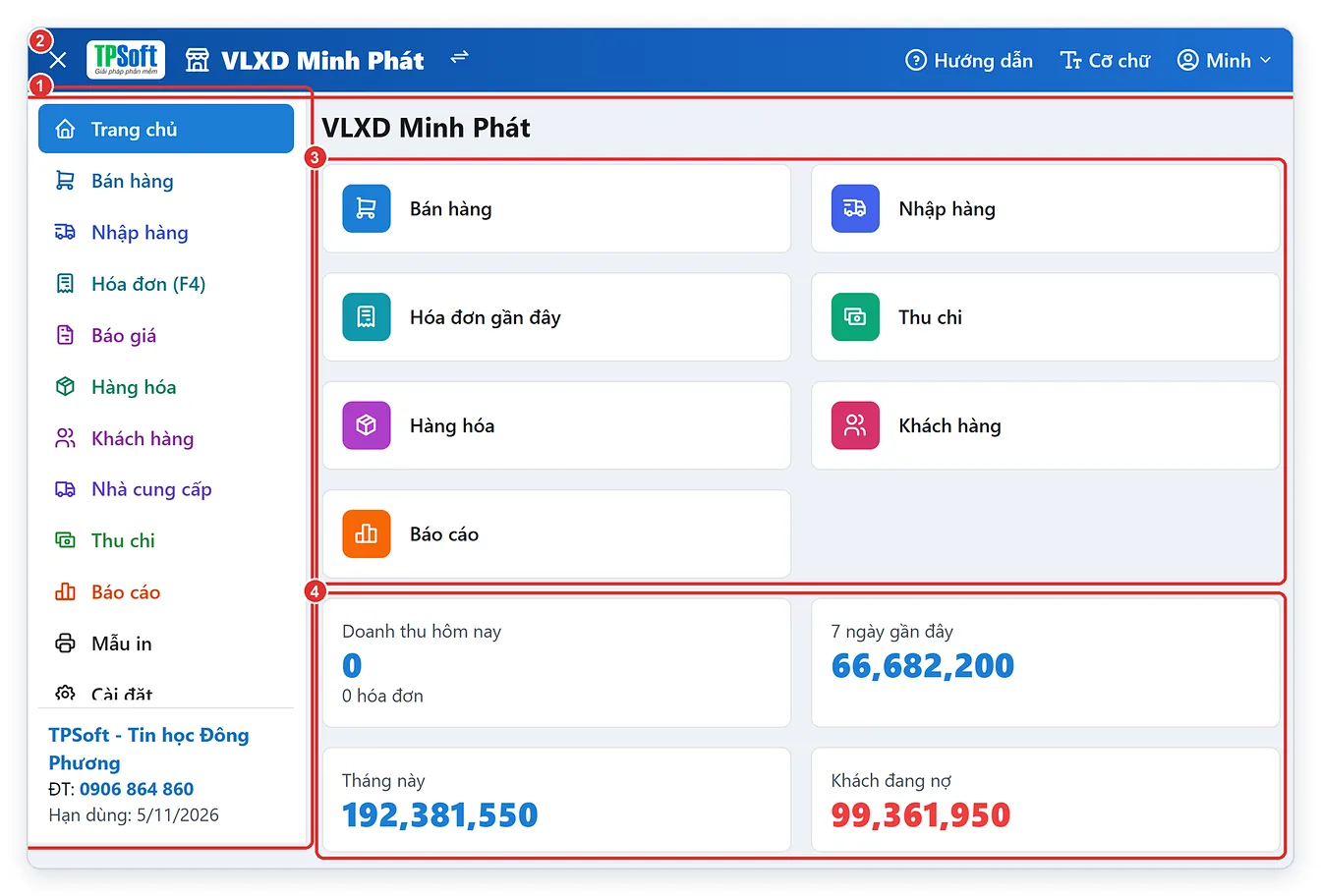1321x896 pixels.
Task: Click the Nhập hàng tile truck icon
Action: tap(855, 208)
